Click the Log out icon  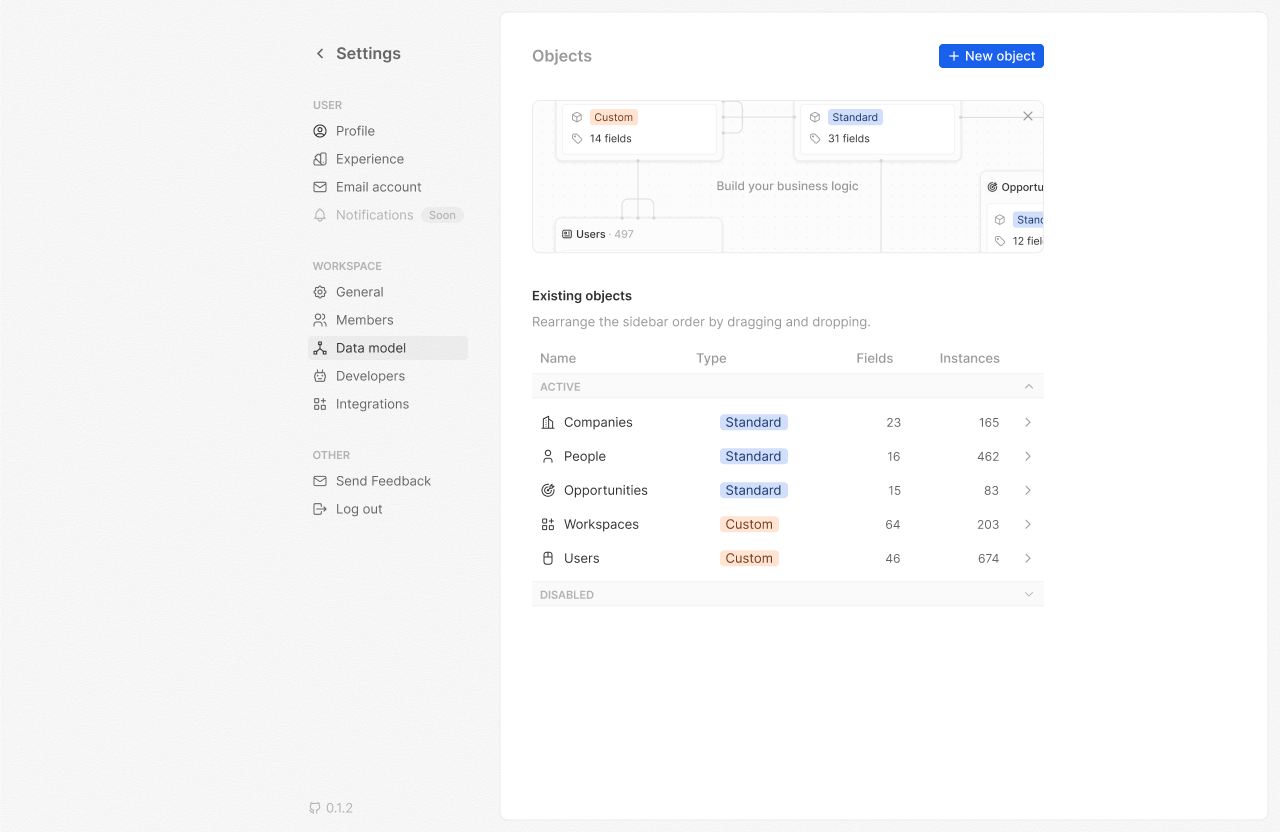coord(320,509)
